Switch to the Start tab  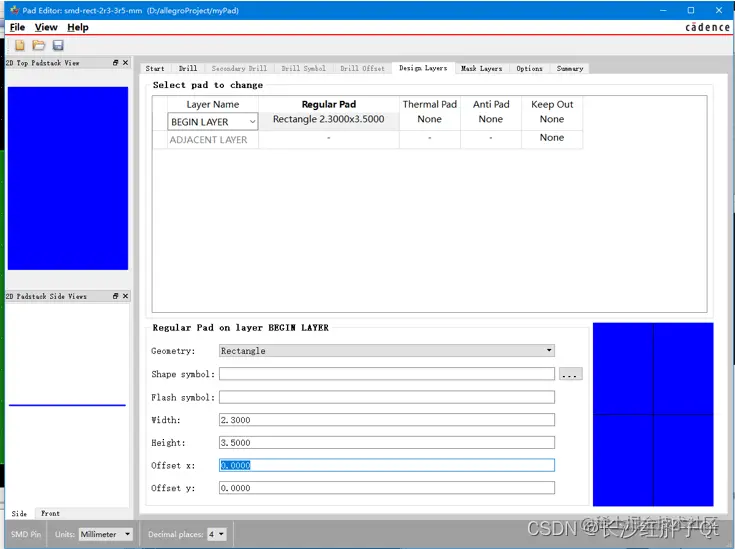155,68
